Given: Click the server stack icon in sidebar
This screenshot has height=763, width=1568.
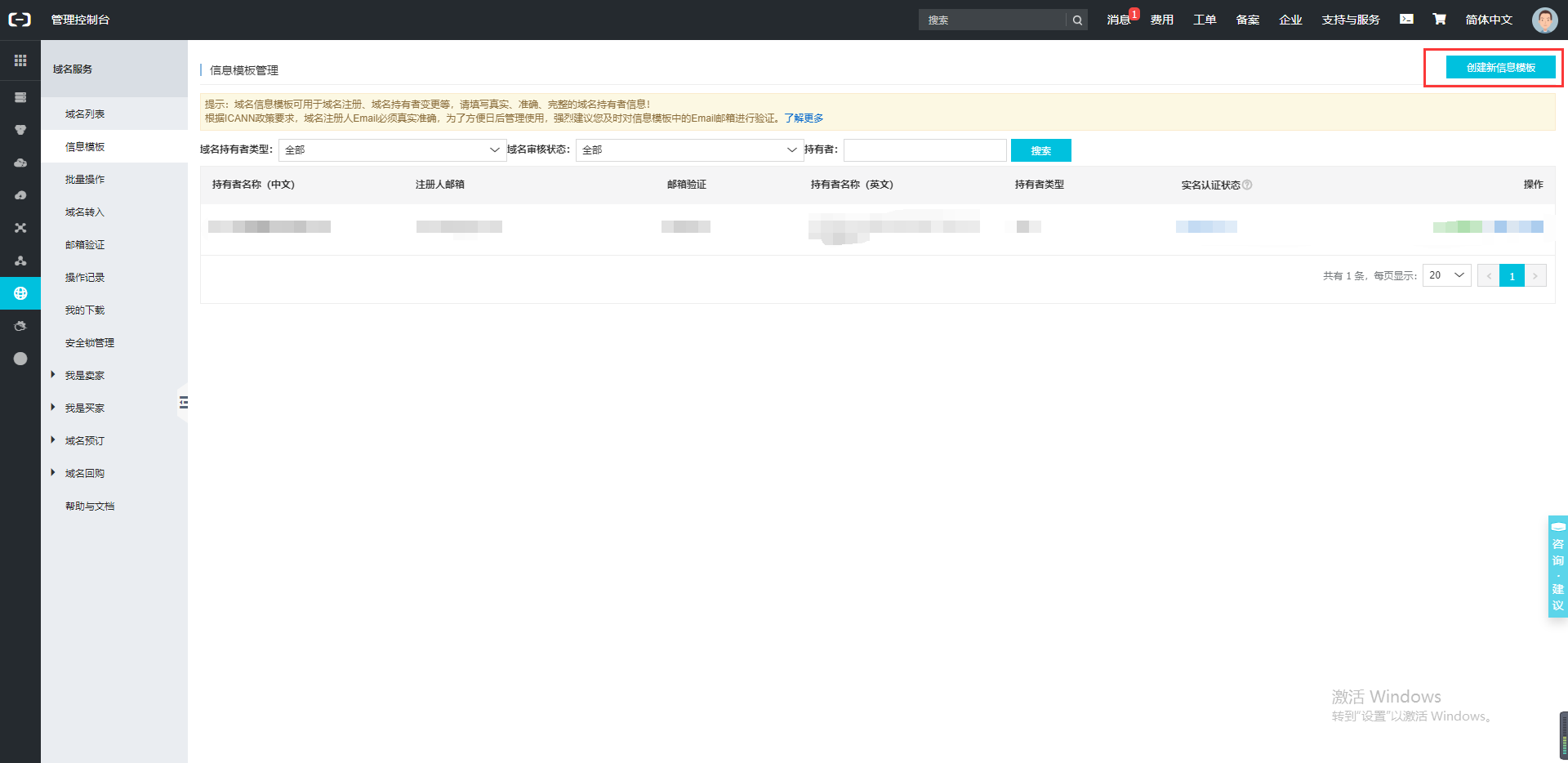Looking at the screenshot, I should pos(20,97).
